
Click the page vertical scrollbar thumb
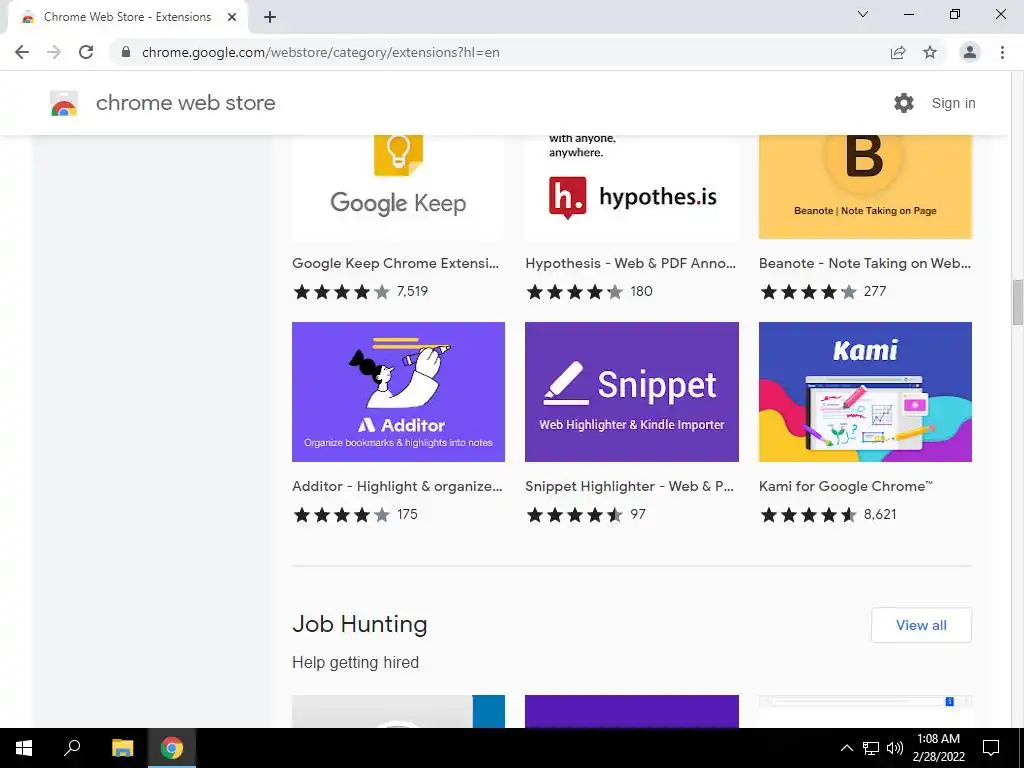(1017, 302)
